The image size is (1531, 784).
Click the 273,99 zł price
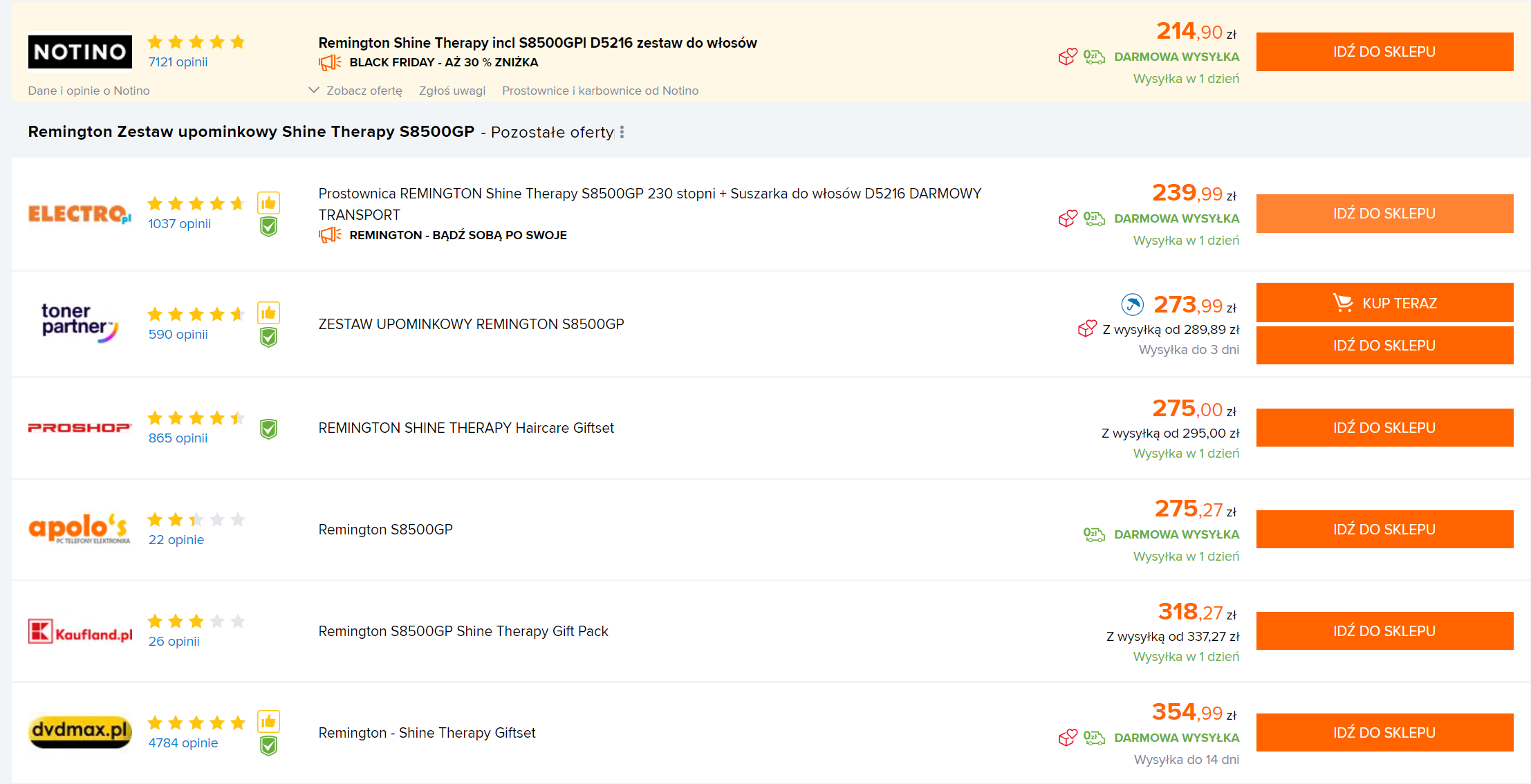pyautogui.click(x=1195, y=305)
